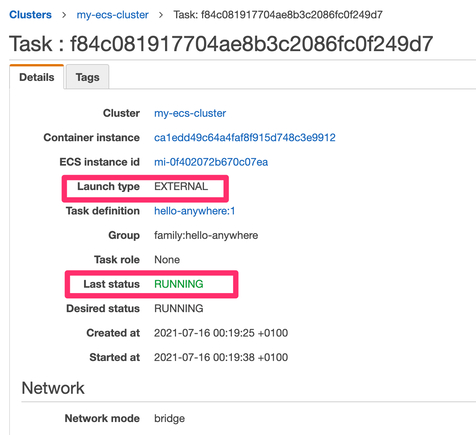Open task definition hello-anywhere:1
The width and height of the screenshot is (476, 435).
coord(195,211)
